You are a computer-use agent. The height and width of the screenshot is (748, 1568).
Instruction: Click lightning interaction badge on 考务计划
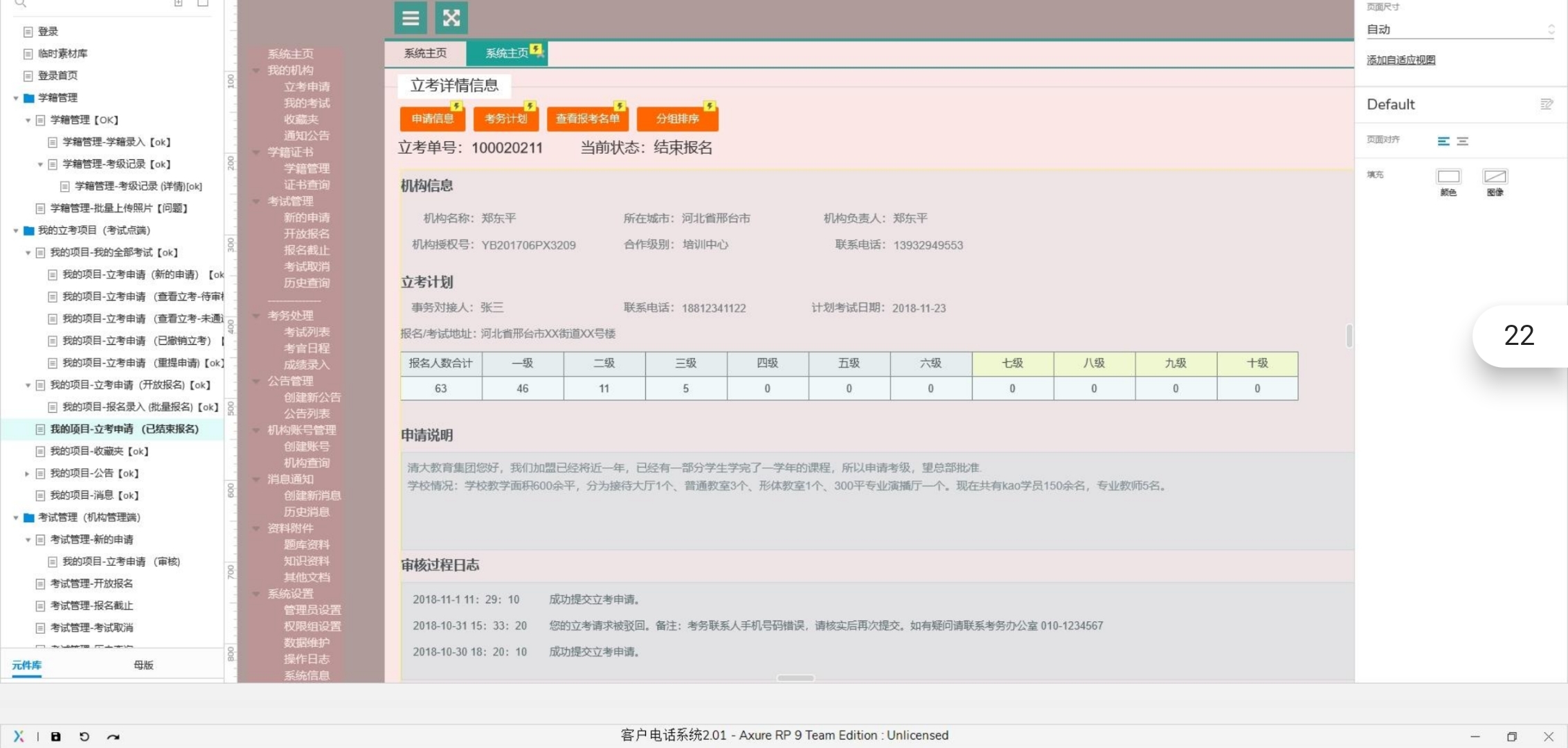530,106
